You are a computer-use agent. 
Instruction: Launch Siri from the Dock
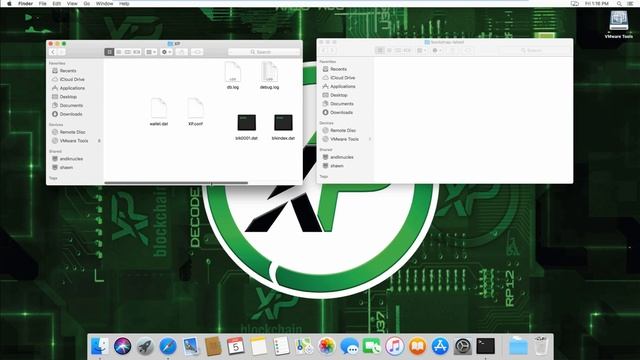tap(122, 346)
